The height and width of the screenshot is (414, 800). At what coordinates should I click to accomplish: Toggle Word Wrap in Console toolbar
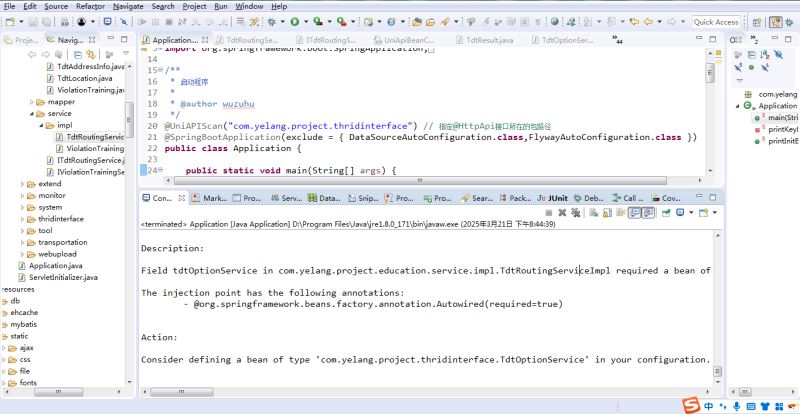pyautogui.click(x=621, y=212)
